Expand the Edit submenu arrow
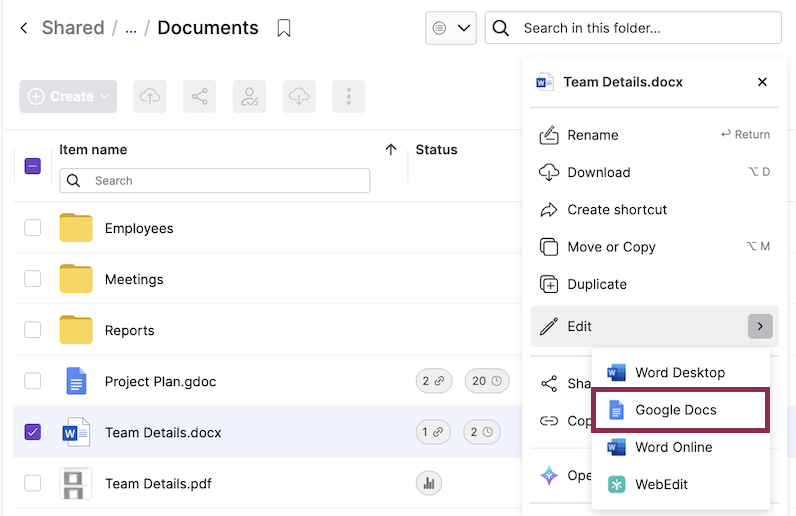The height and width of the screenshot is (516, 796). point(760,326)
